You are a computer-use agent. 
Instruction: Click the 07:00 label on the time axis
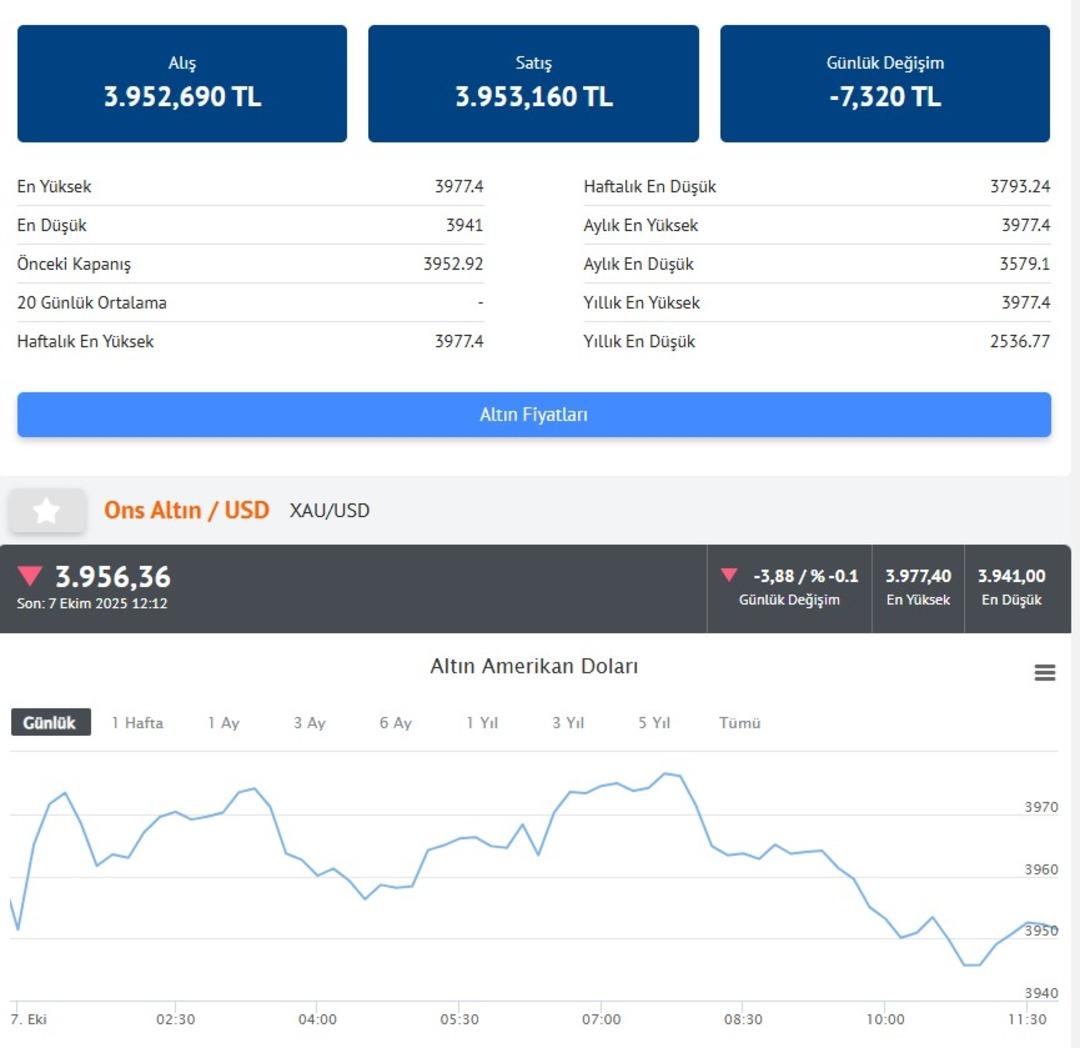pyautogui.click(x=601, y=1019)
